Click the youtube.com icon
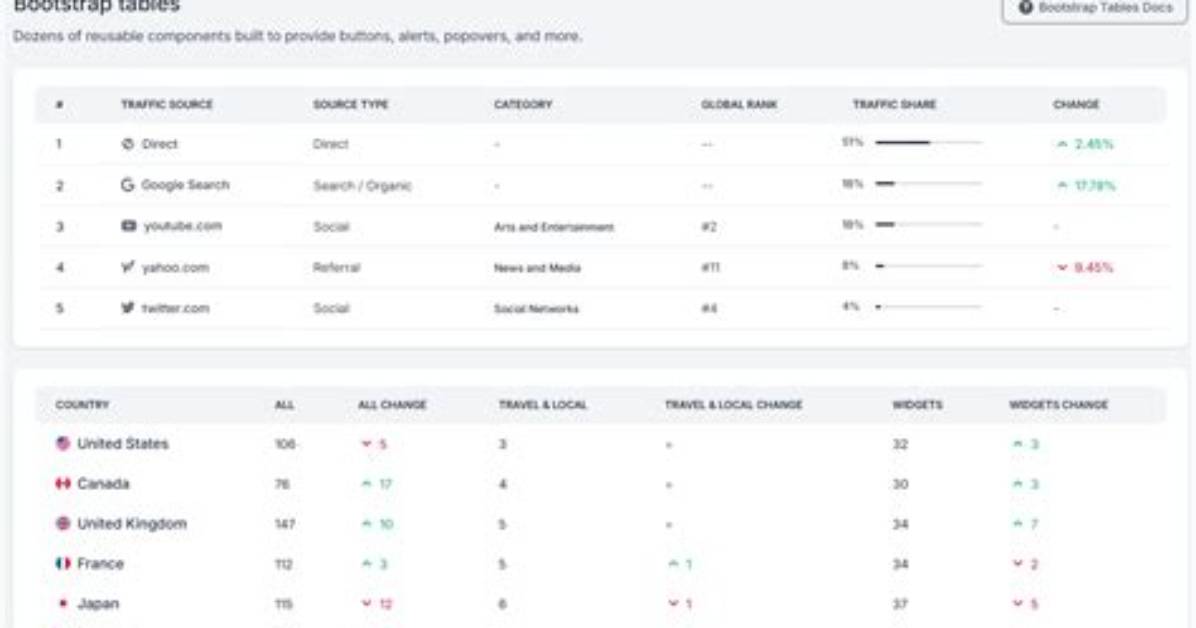 click(x=128, y=226)
